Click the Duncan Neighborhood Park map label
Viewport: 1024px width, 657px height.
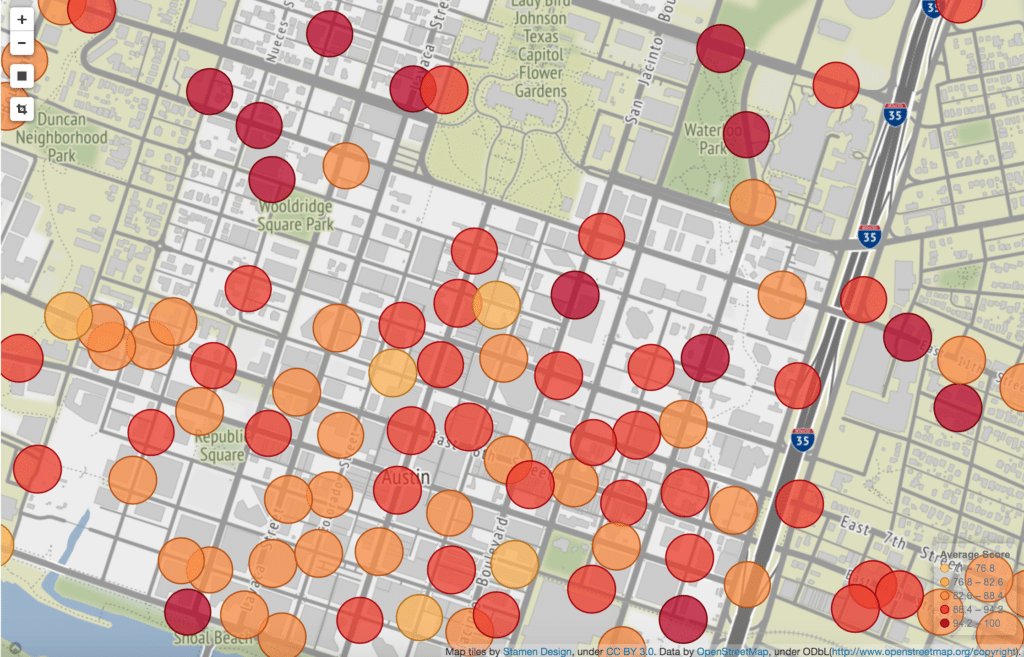coord(61,137)
